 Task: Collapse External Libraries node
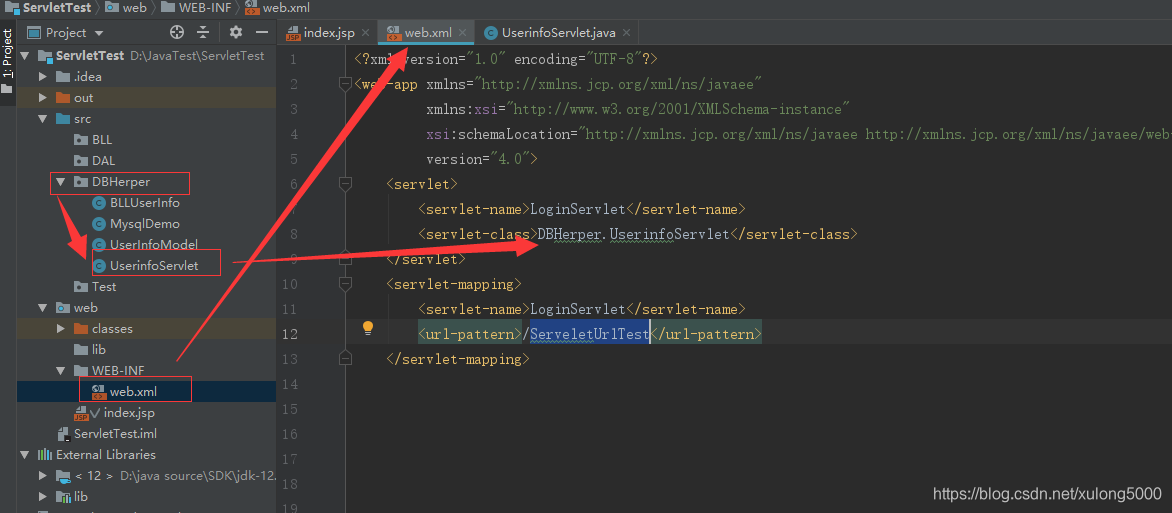pos(24,455)
